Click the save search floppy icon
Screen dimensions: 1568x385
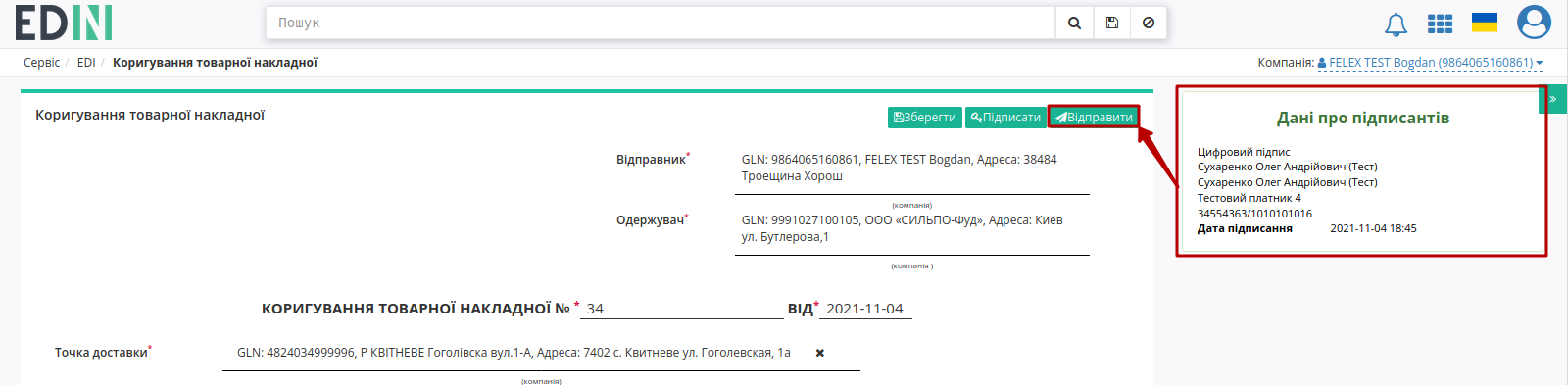click(1111, 23)
